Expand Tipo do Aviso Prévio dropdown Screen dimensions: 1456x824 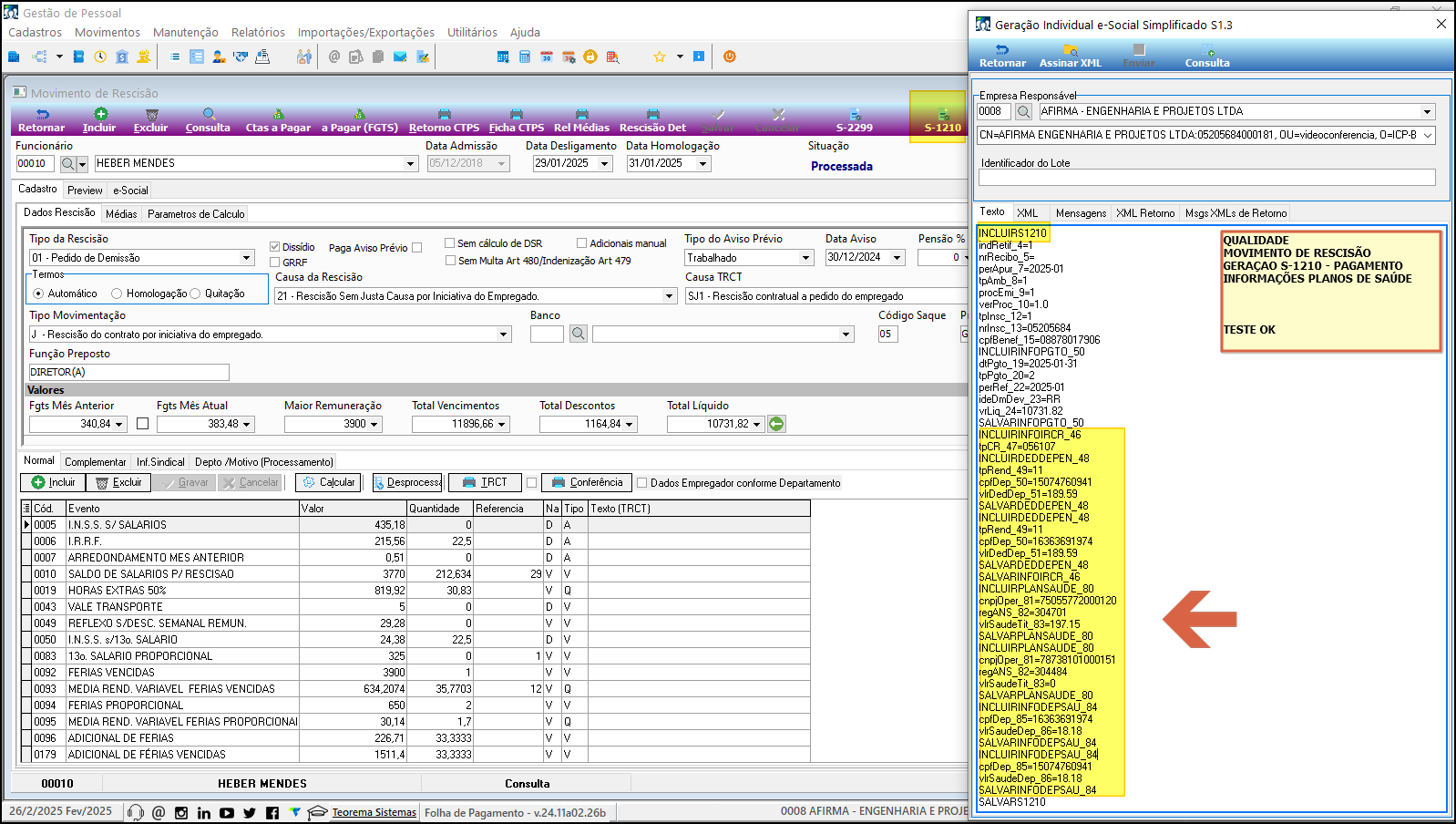(805, 258)
